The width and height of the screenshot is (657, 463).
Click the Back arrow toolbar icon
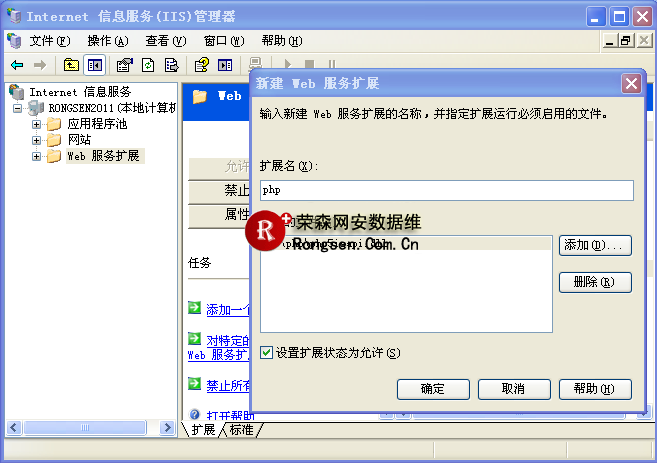[17, 65]
